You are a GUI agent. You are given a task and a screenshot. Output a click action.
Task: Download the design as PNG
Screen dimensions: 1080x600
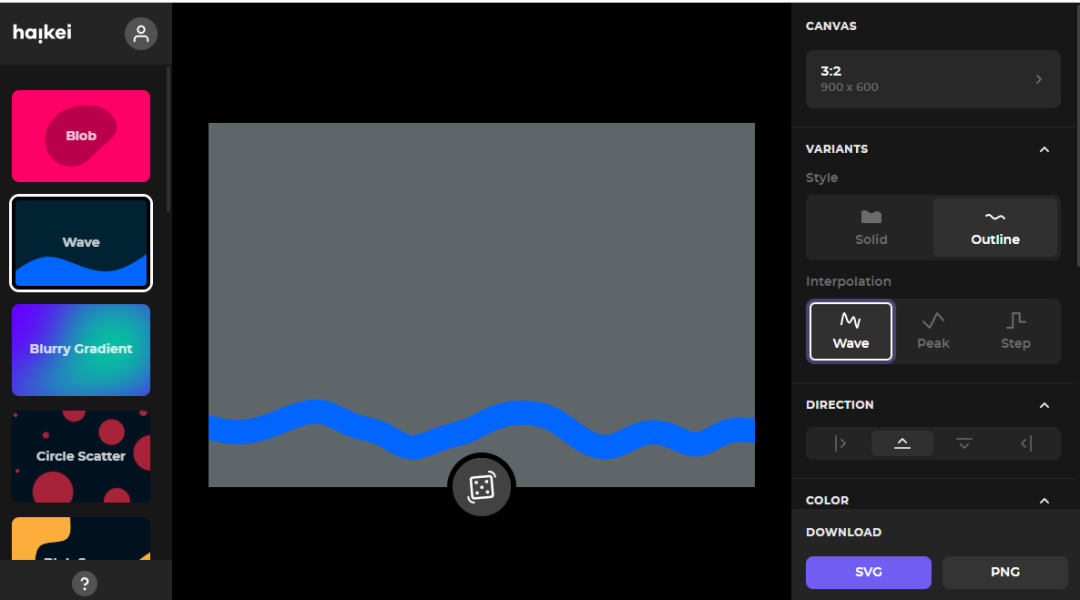(1005, 572)
